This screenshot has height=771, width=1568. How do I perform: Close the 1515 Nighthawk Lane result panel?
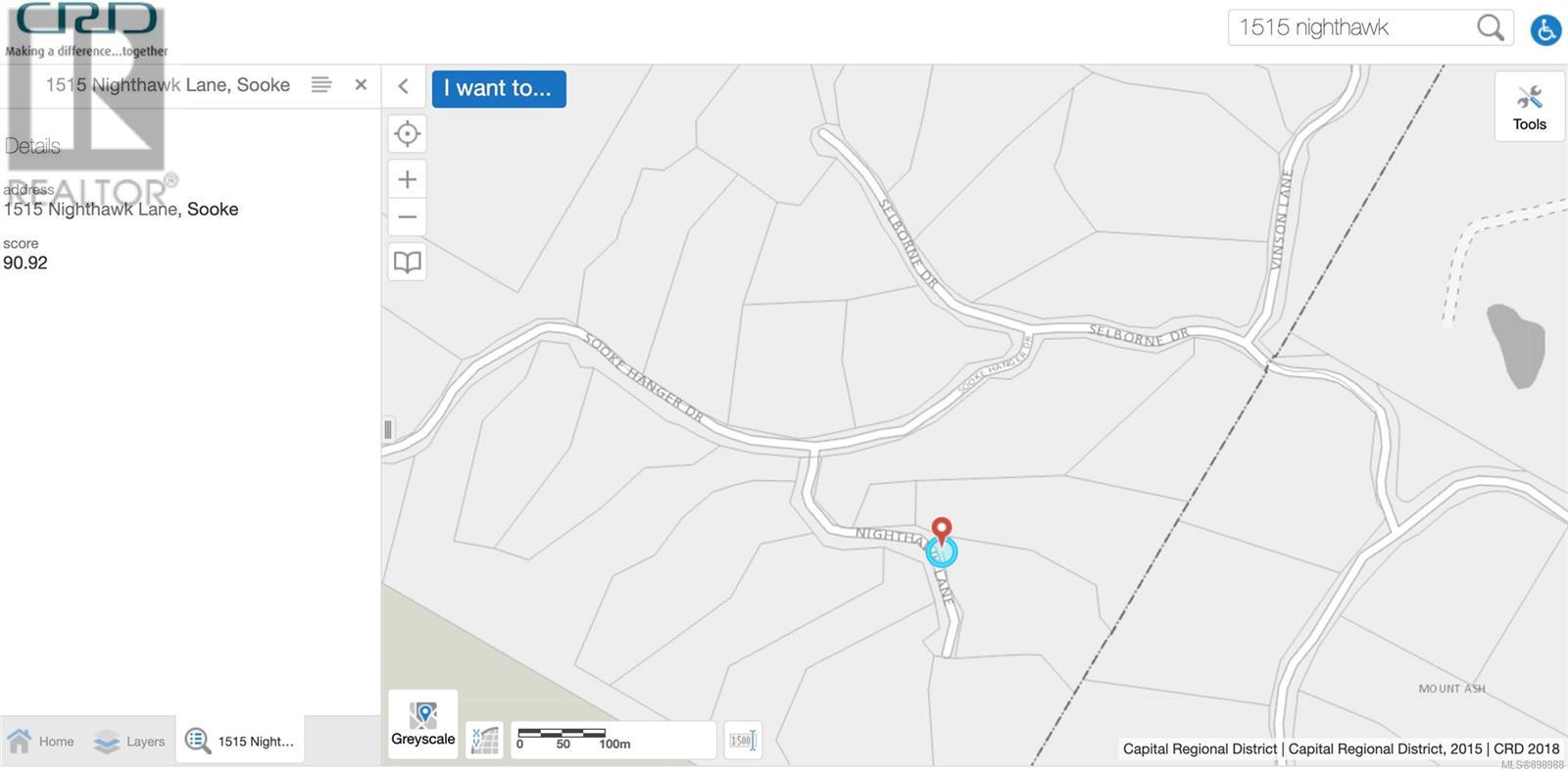[x=361, y=85]
